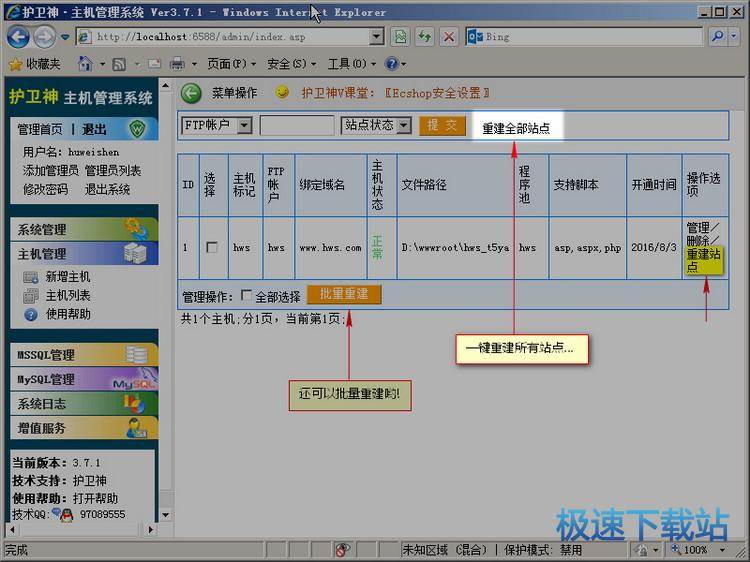
Task: Expand the 系统日志 section
Action: [x=84, y=403]
